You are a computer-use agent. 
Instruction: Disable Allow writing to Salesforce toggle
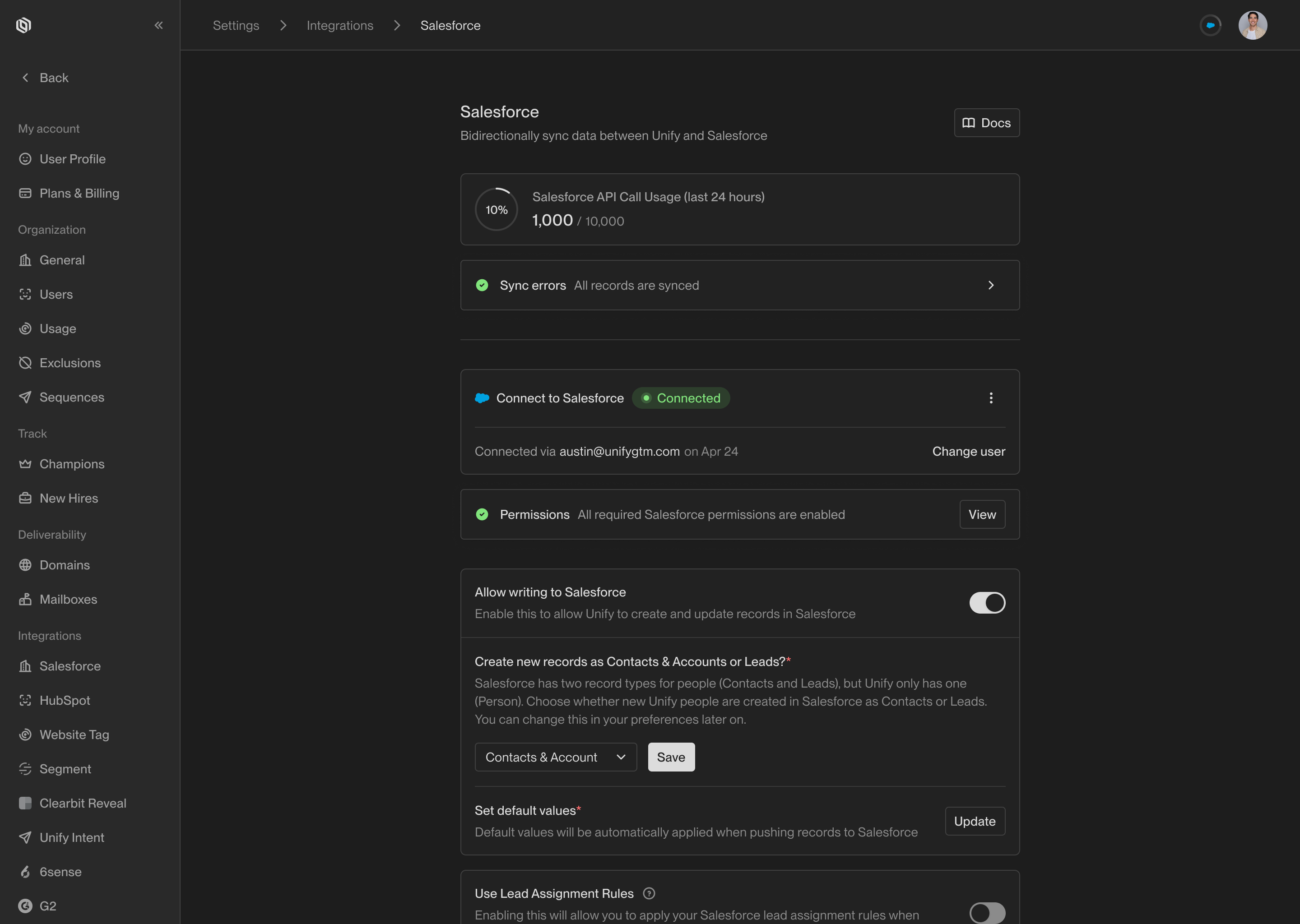pyautogui.click(x=987, y=602)
